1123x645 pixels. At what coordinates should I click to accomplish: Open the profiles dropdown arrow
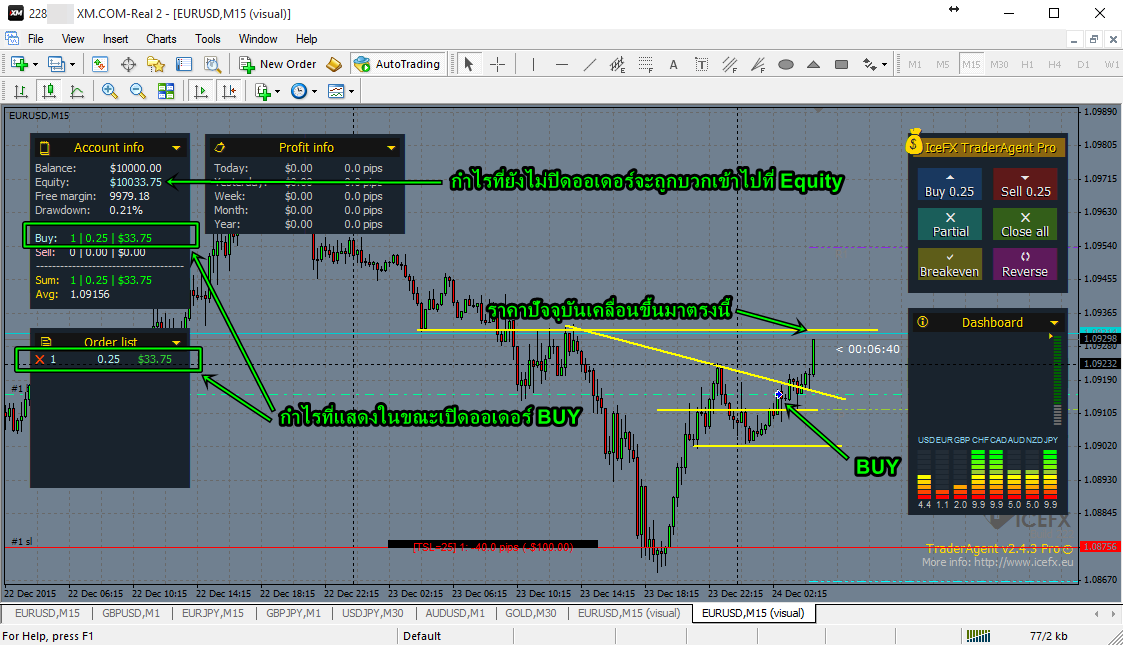pos(72,64)
